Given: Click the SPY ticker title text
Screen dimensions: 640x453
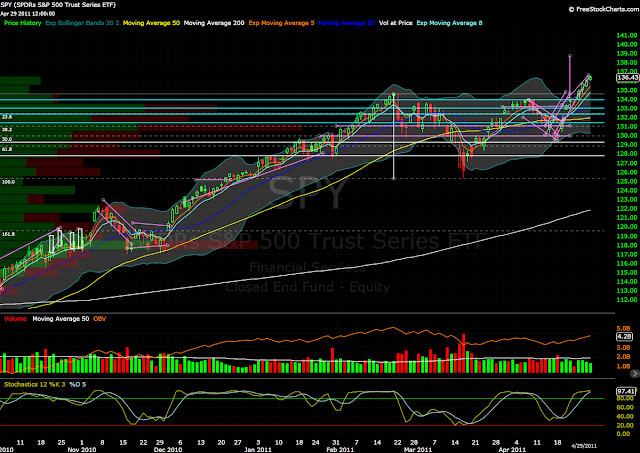Looking at the screenshot, I should tap(58, 5).
